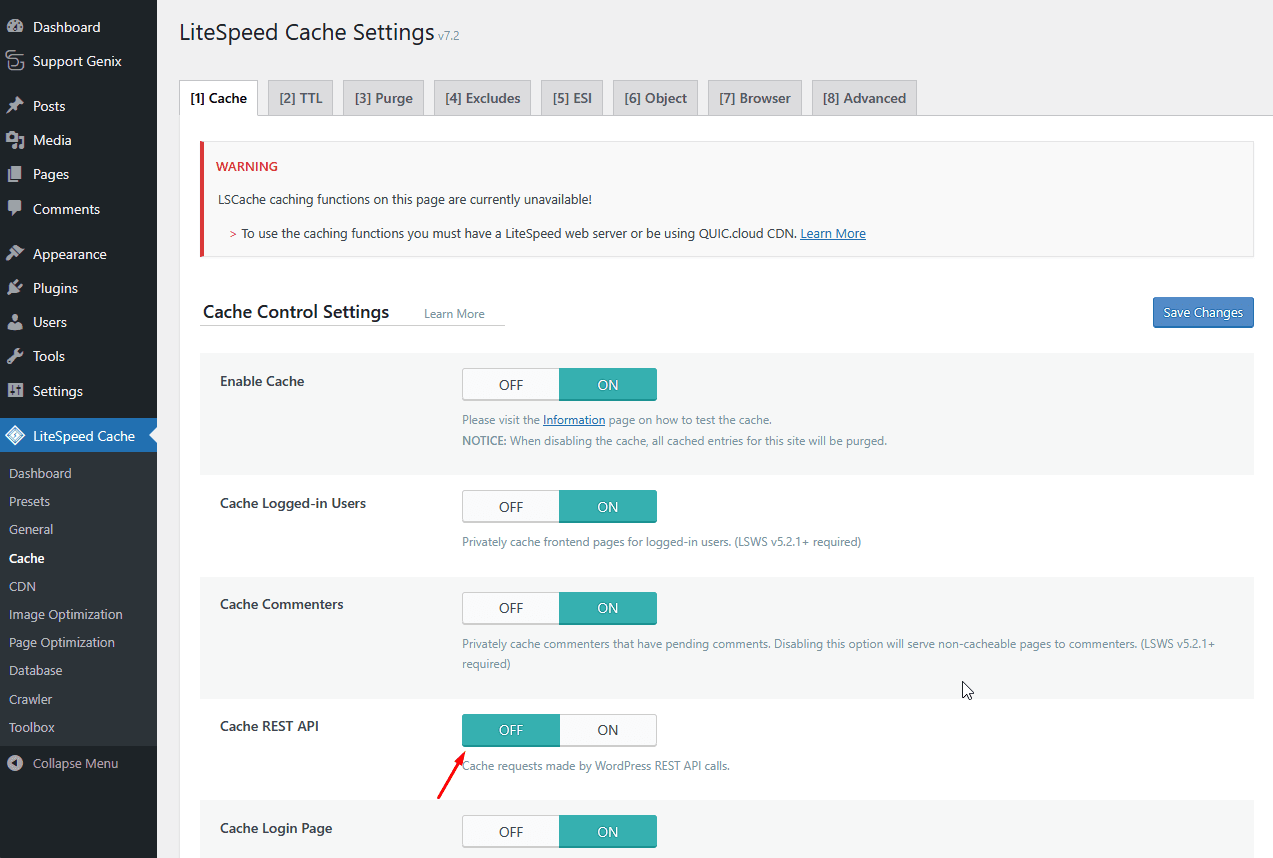This screenshot has width=1273, height=858.
Task: Go to Plugins in the sidebar
Action: (78, 288)
